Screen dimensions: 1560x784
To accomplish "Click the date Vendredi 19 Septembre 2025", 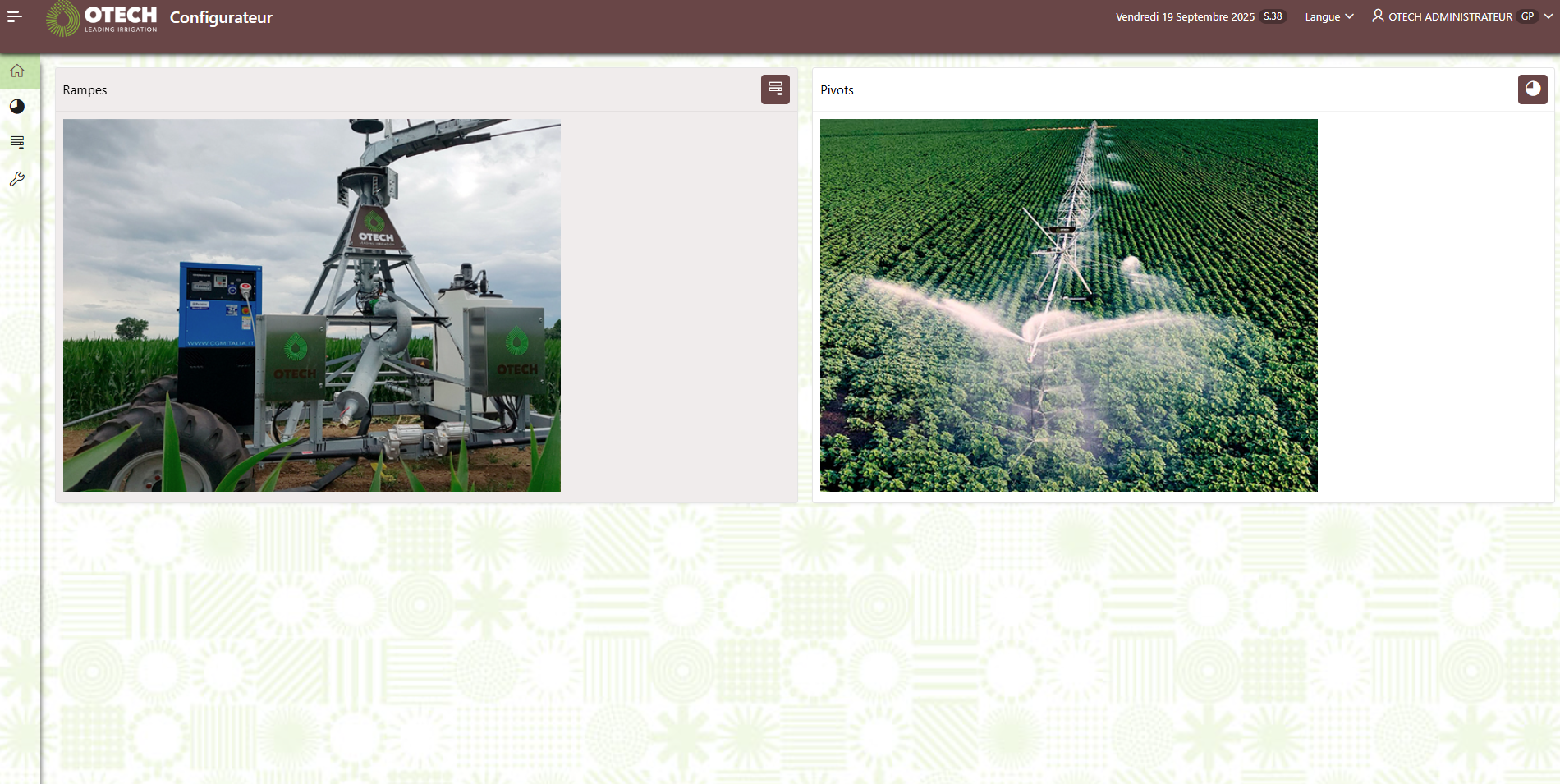I will [x=1184, y=17].
